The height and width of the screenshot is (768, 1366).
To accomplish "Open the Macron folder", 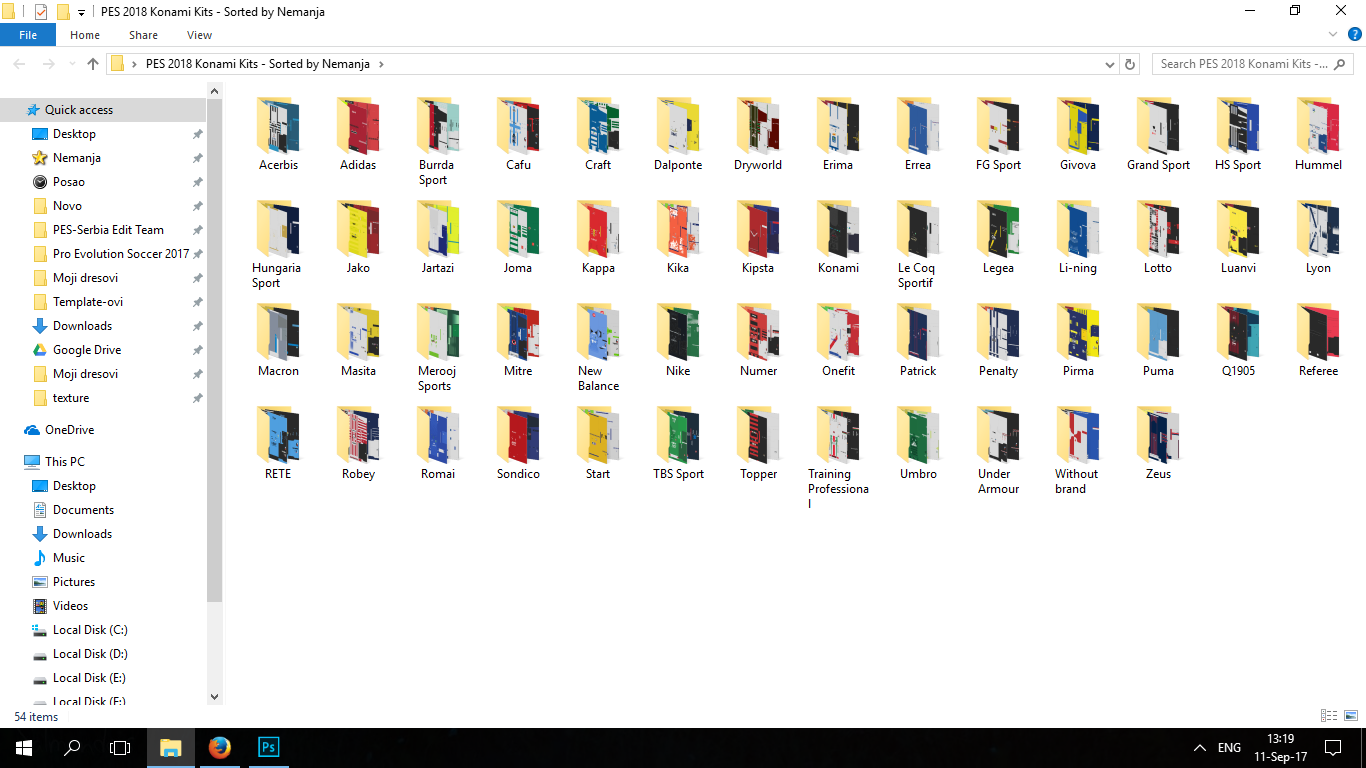I will tap(278, 341).
